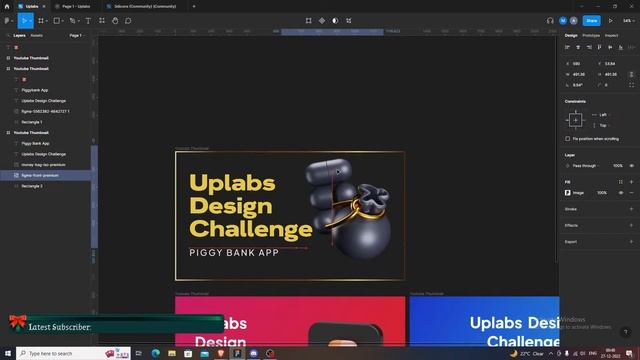The width and height of the screenshot is (640, 360).
Task: Select the Frame tool
Action: [x=41, y=21]
